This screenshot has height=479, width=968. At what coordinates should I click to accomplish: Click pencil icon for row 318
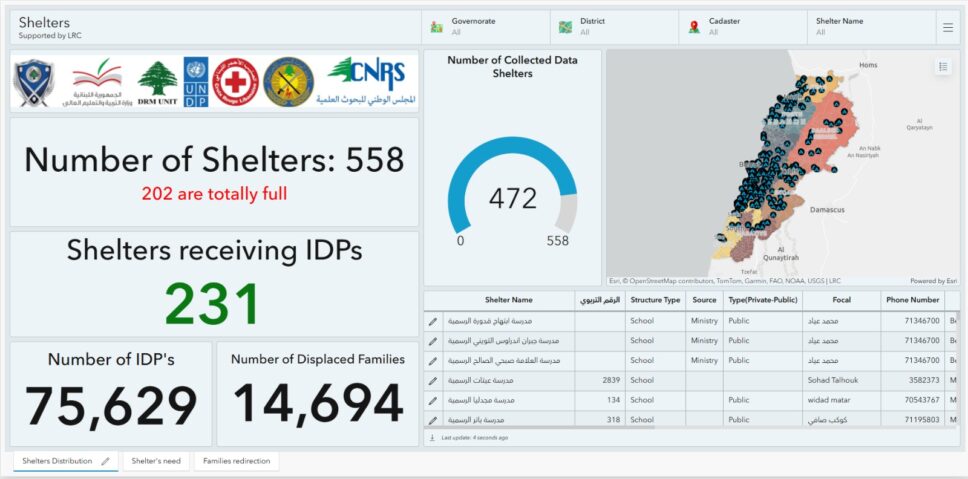point(433,420)
